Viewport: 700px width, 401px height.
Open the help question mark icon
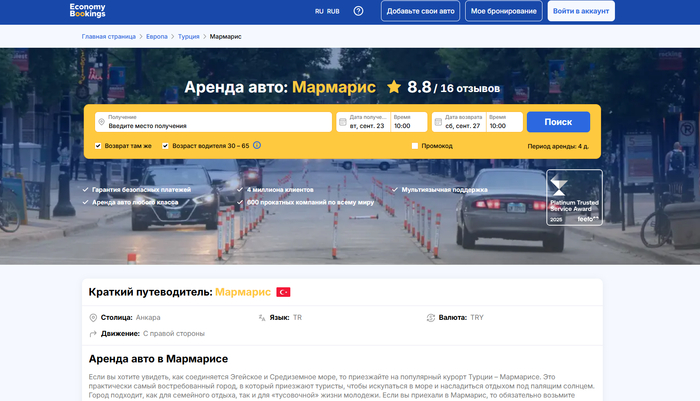pos(359,11)
